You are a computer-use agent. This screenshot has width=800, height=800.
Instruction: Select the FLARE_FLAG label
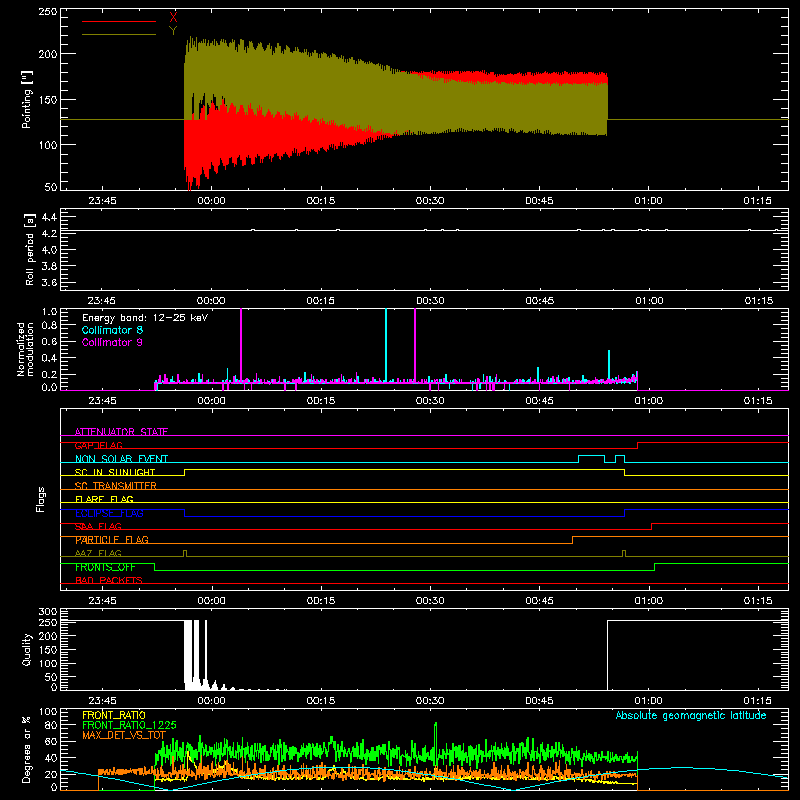point(104,499)
